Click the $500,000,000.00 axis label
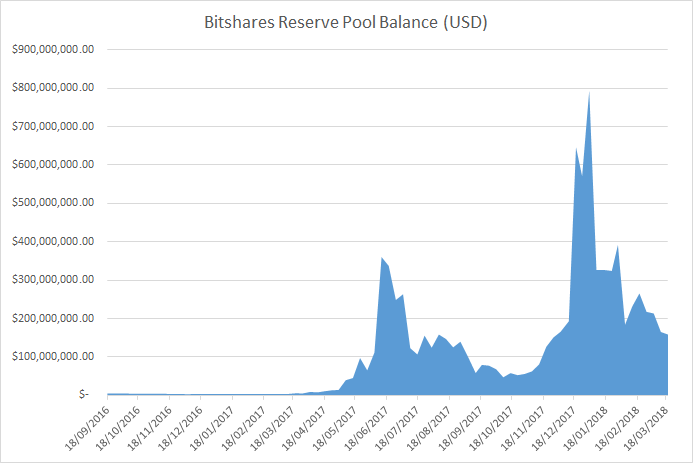The image size is (693, 463). click(x=53, y=203)
